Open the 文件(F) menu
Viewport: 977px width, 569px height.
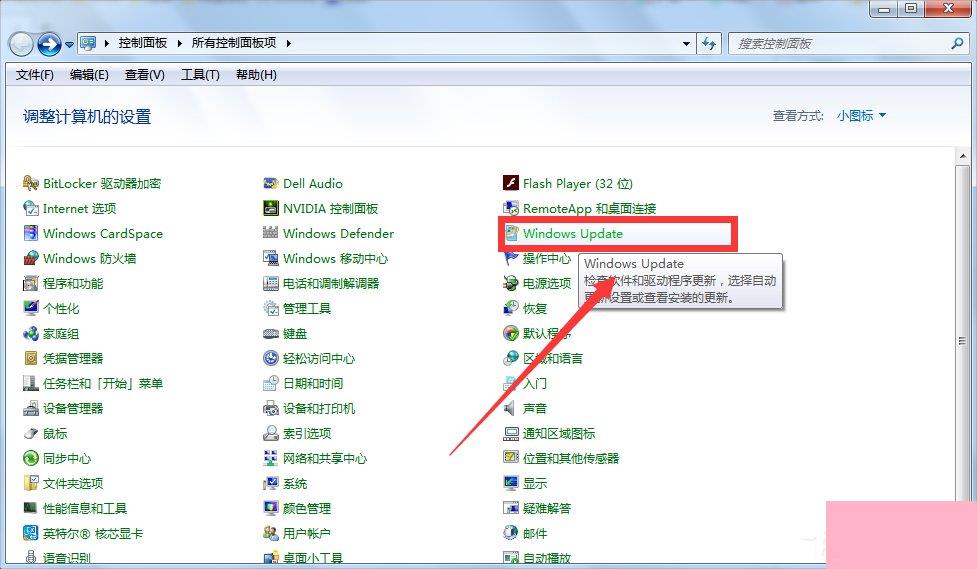point(34,75)
